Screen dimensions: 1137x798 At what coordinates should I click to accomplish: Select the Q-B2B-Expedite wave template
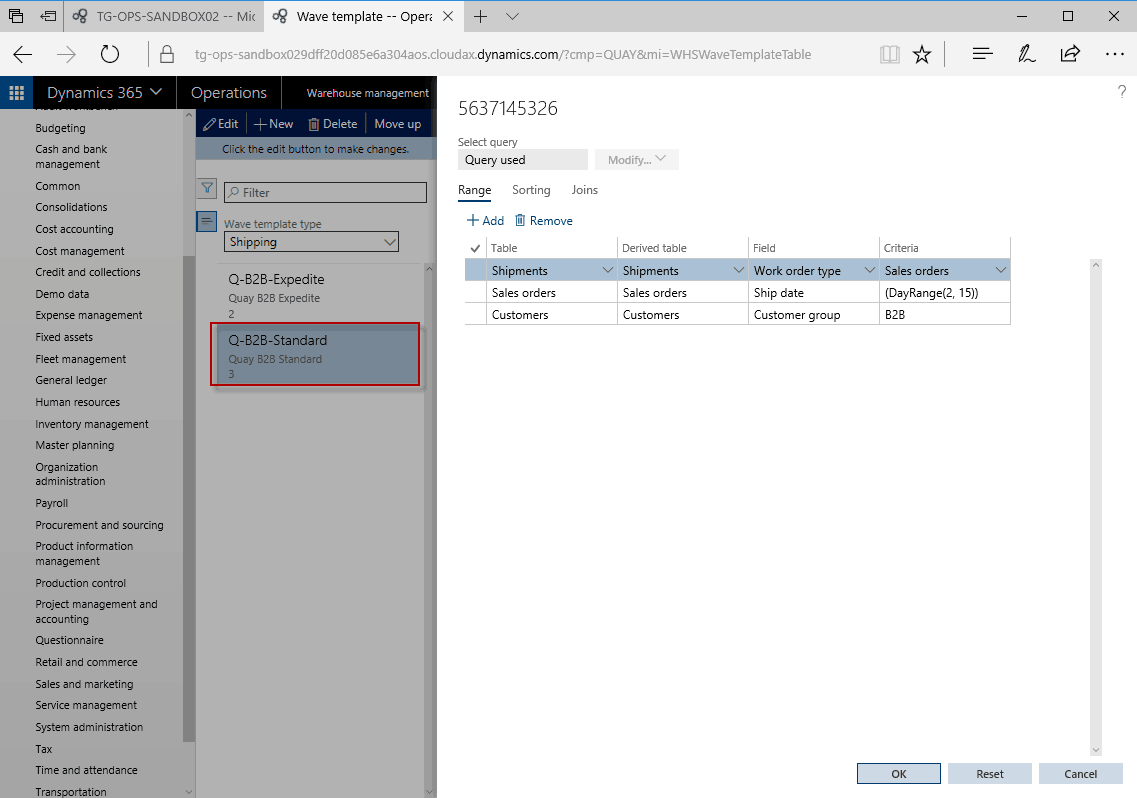tap(319, 295)
